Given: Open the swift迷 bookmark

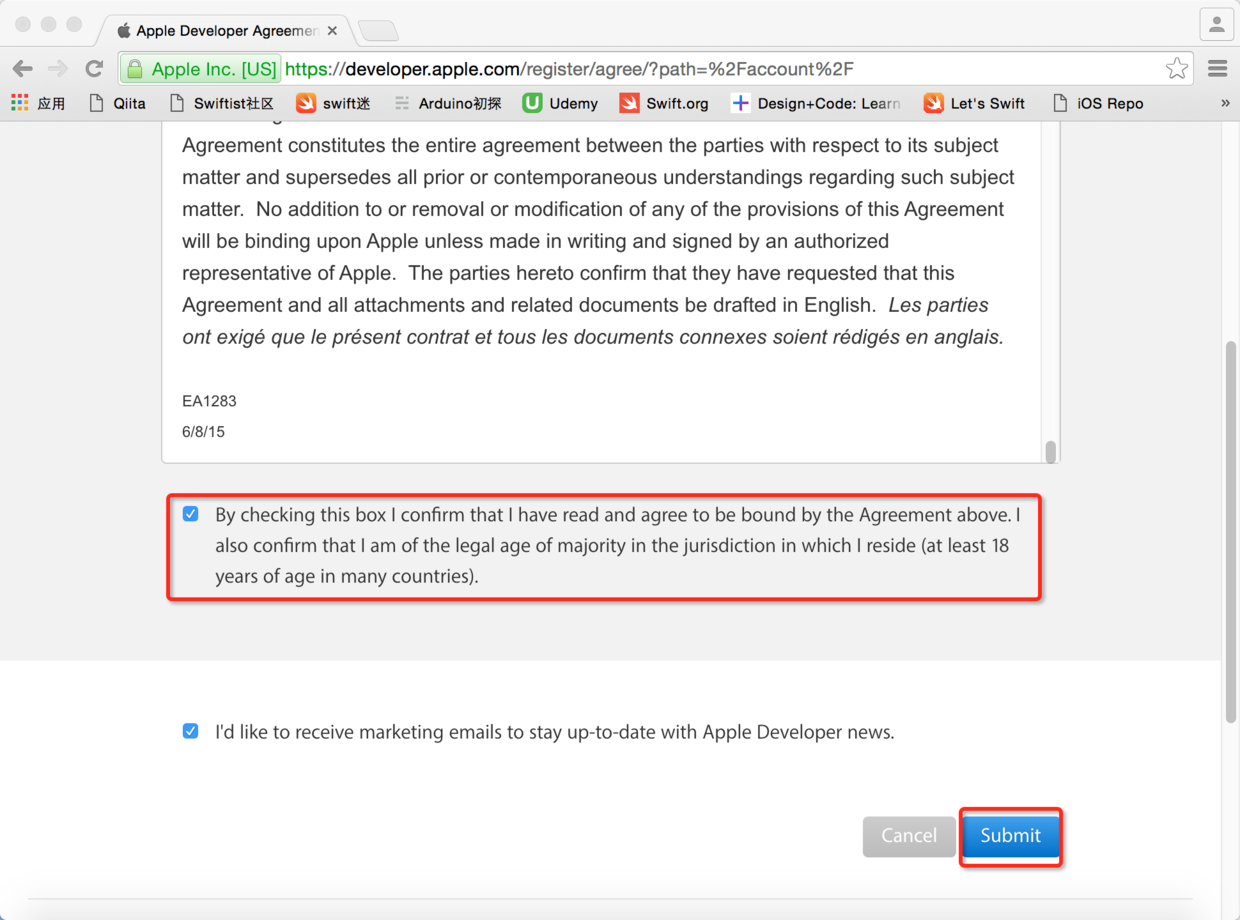Looking at the screenshot, I should pyautogui.click(x=333, y=103).
